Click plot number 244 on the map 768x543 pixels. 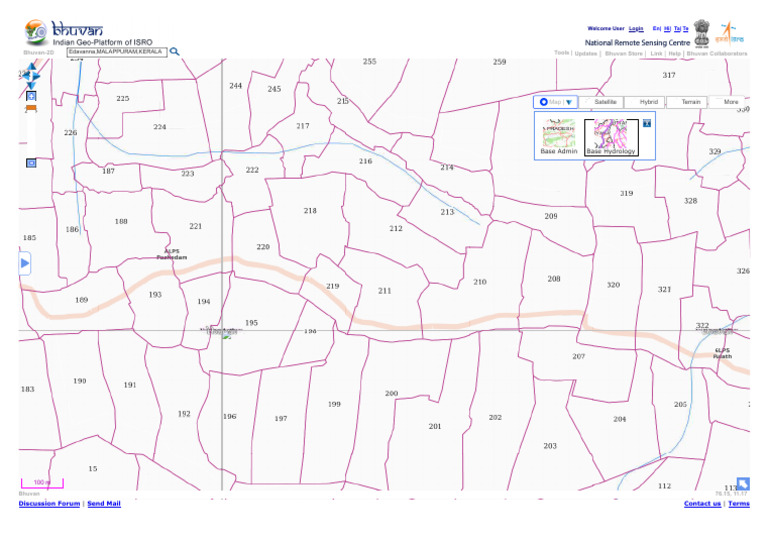(236, 86)
